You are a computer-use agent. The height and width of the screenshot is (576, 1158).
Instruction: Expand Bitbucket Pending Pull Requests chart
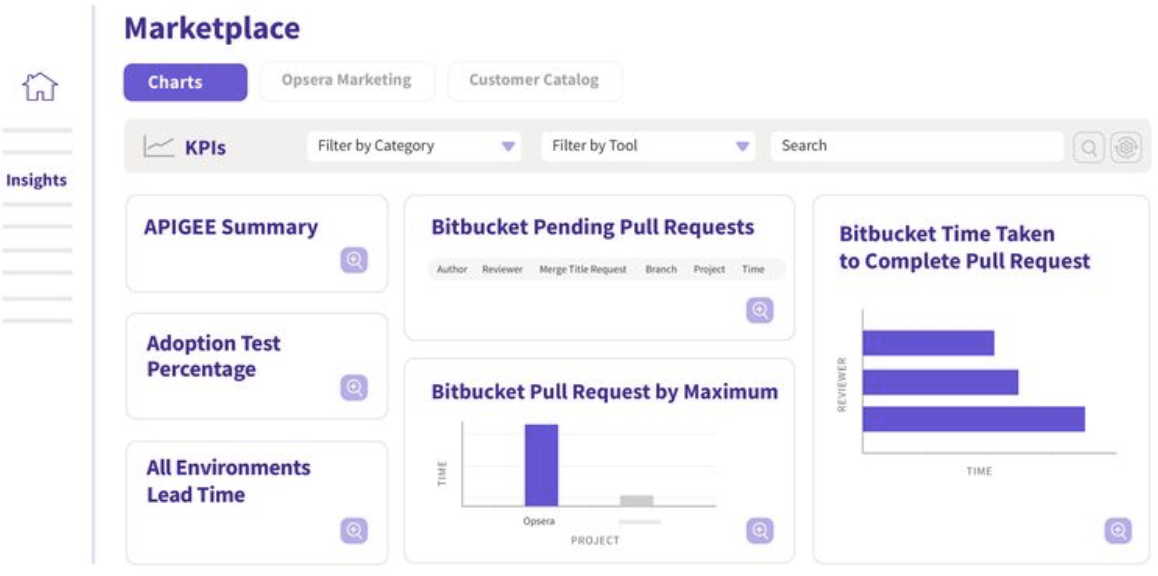coord(760,310)
